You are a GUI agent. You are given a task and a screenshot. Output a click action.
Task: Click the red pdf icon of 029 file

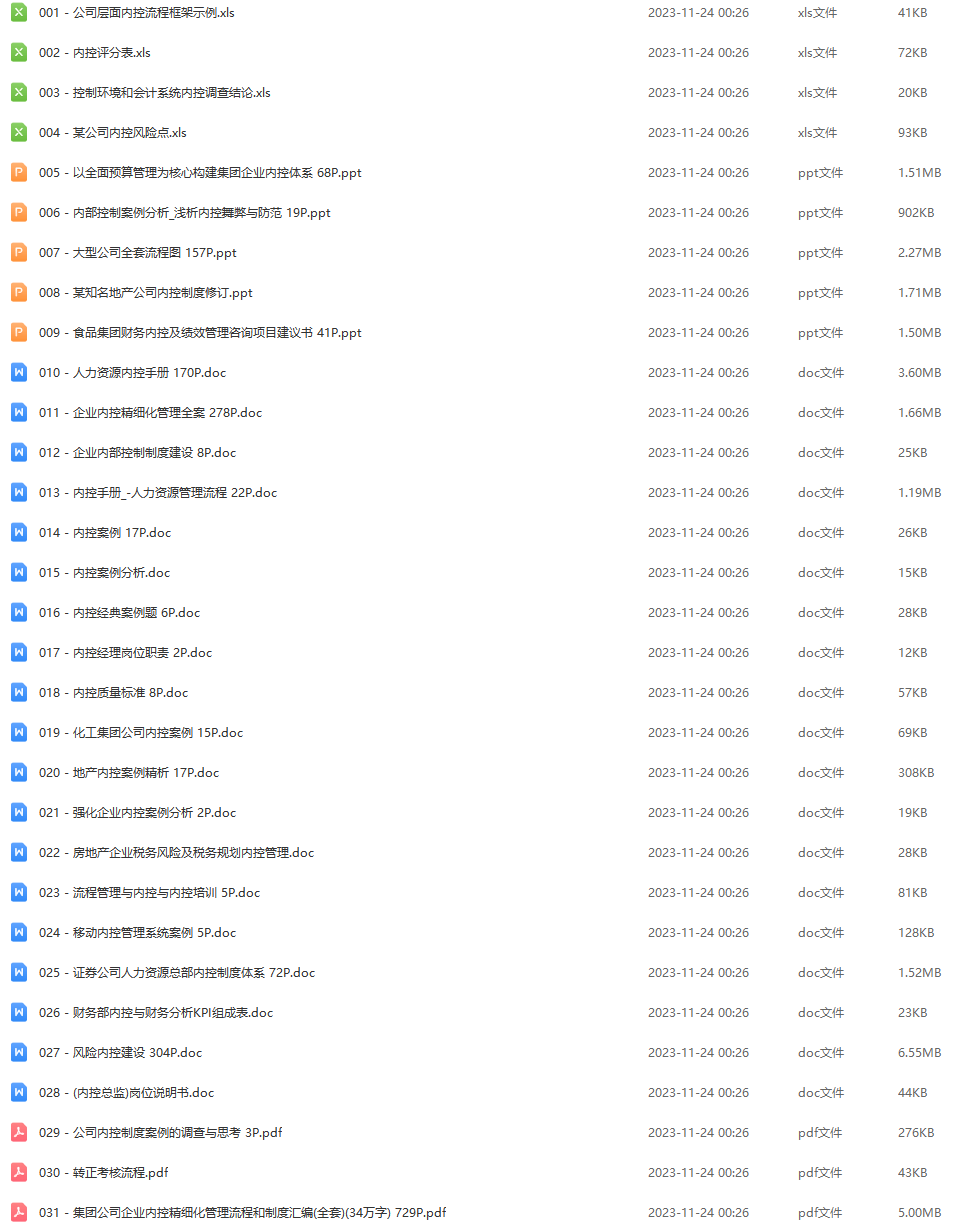pos(19,1133)
